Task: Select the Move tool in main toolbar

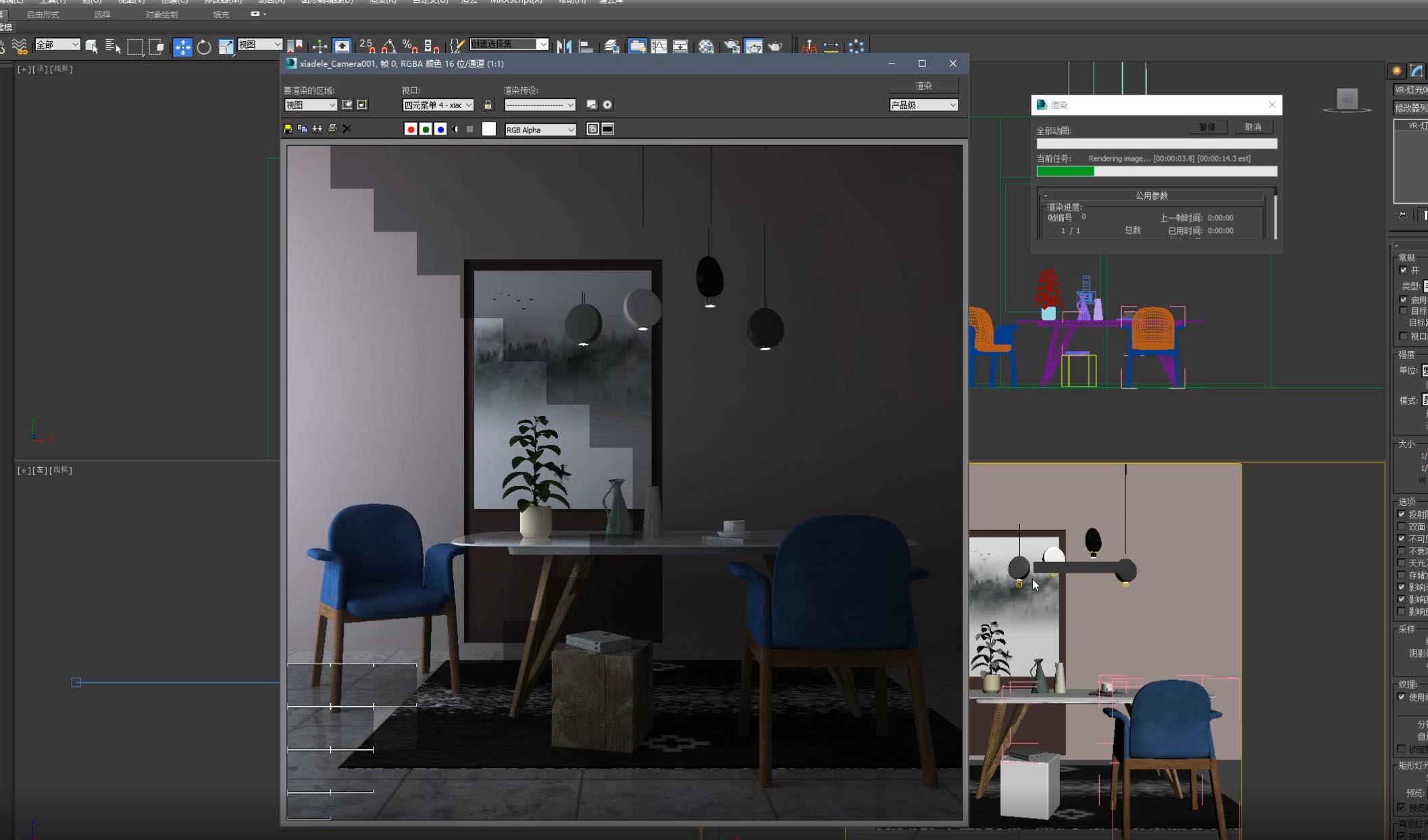Action: point(182,47)
